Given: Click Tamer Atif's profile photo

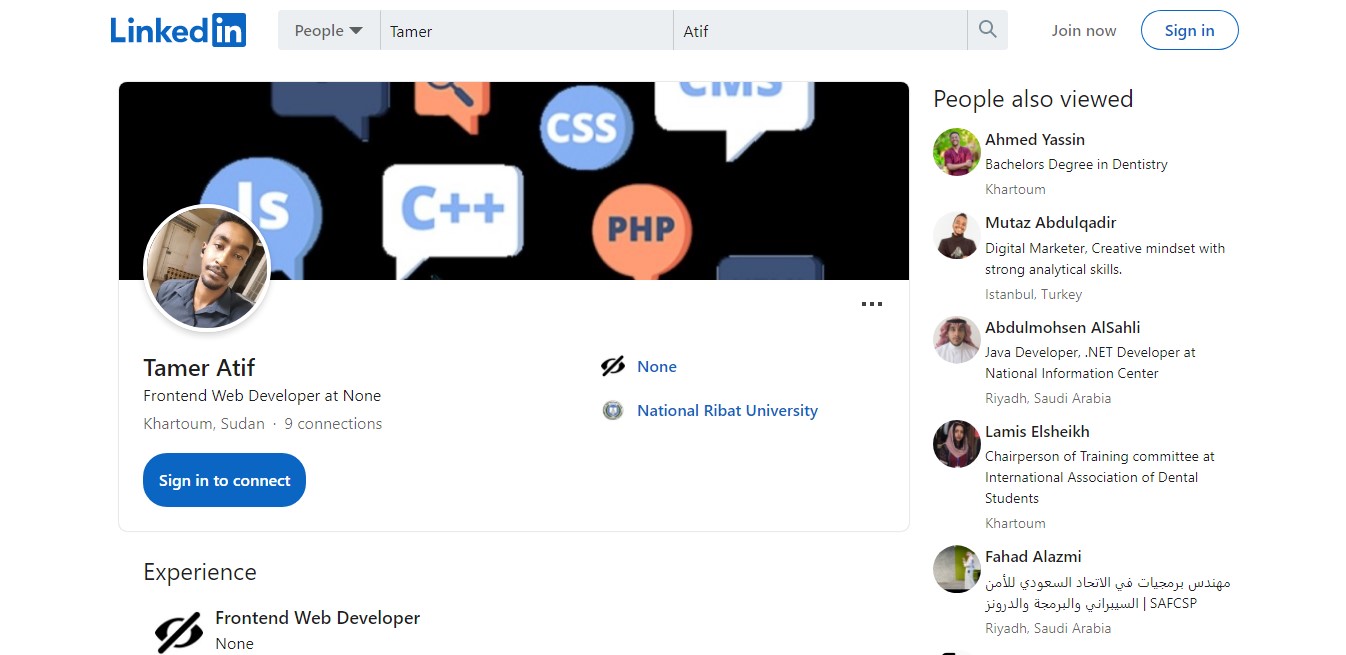Looking at the screenshot, I should click(208, 268).
